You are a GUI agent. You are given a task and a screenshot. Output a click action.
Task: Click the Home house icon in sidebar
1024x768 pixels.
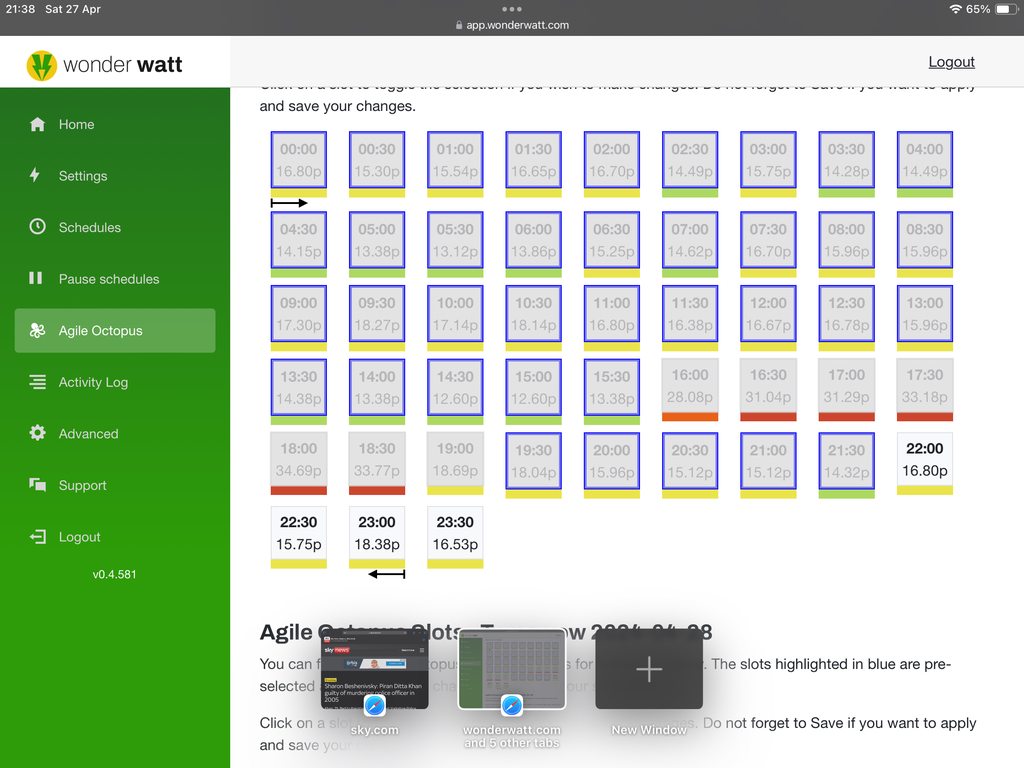click(x=38, y=125)
